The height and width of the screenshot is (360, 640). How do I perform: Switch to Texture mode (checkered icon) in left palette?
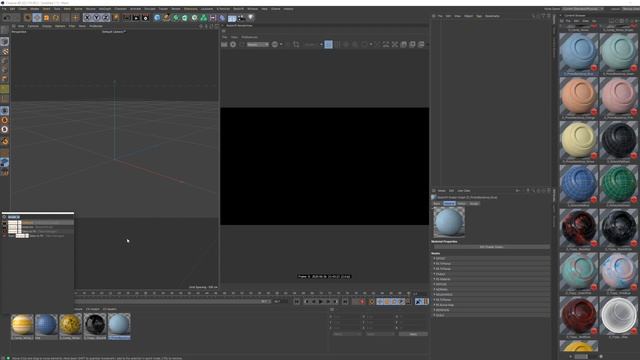click(x=4, y=52)
